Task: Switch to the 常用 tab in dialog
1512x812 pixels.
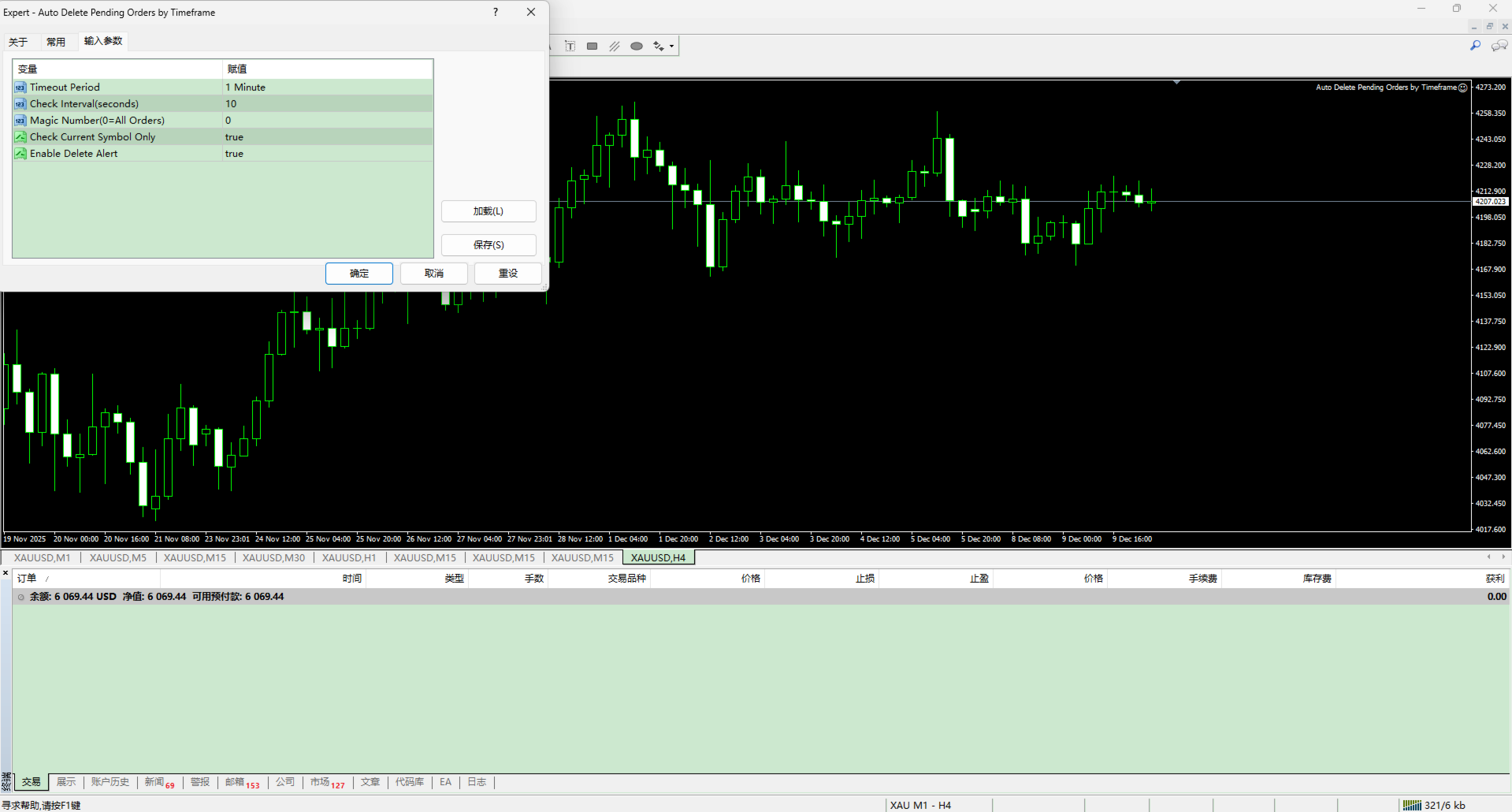Action: click(x=56, y=42)
